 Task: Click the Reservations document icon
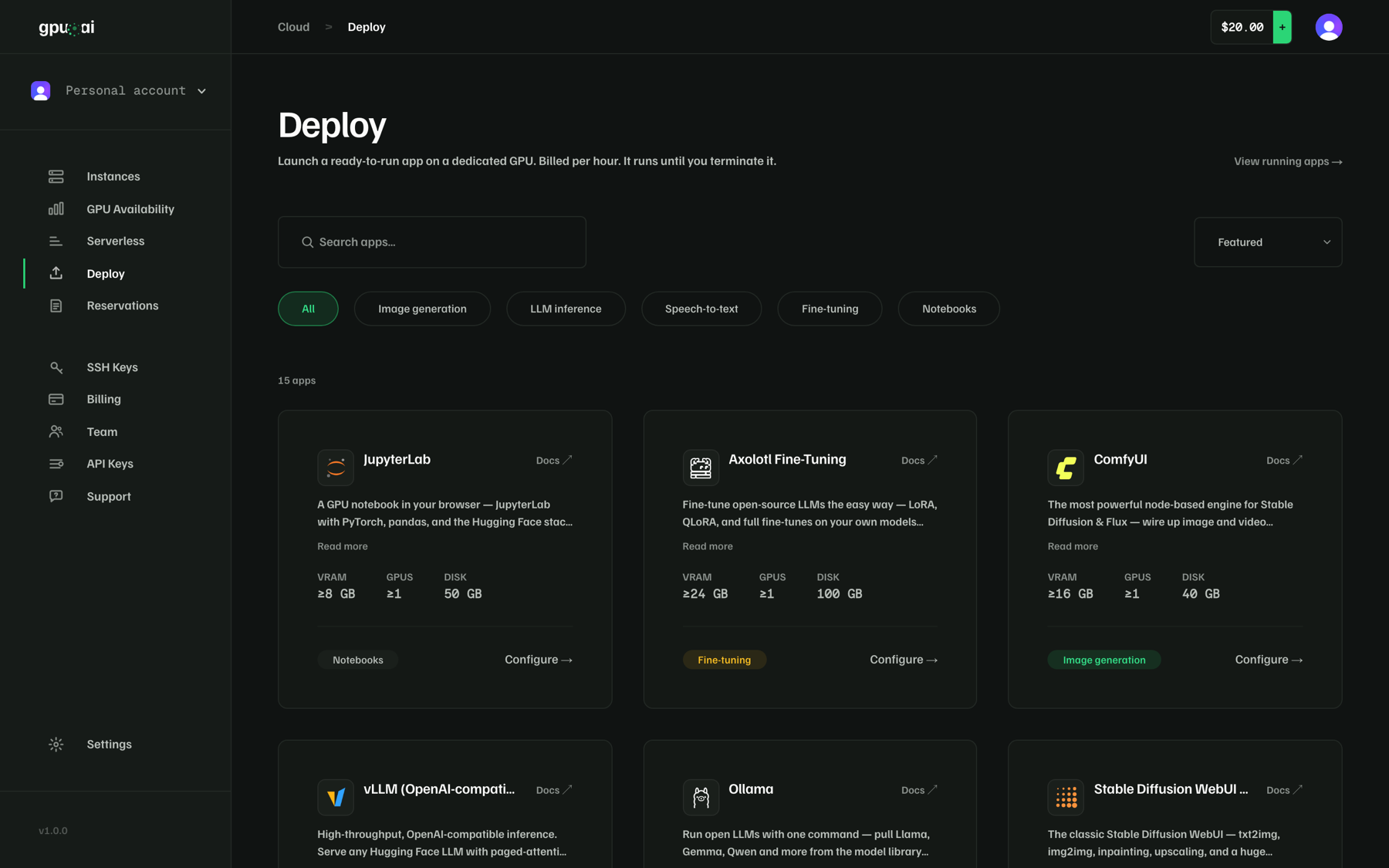56,306
